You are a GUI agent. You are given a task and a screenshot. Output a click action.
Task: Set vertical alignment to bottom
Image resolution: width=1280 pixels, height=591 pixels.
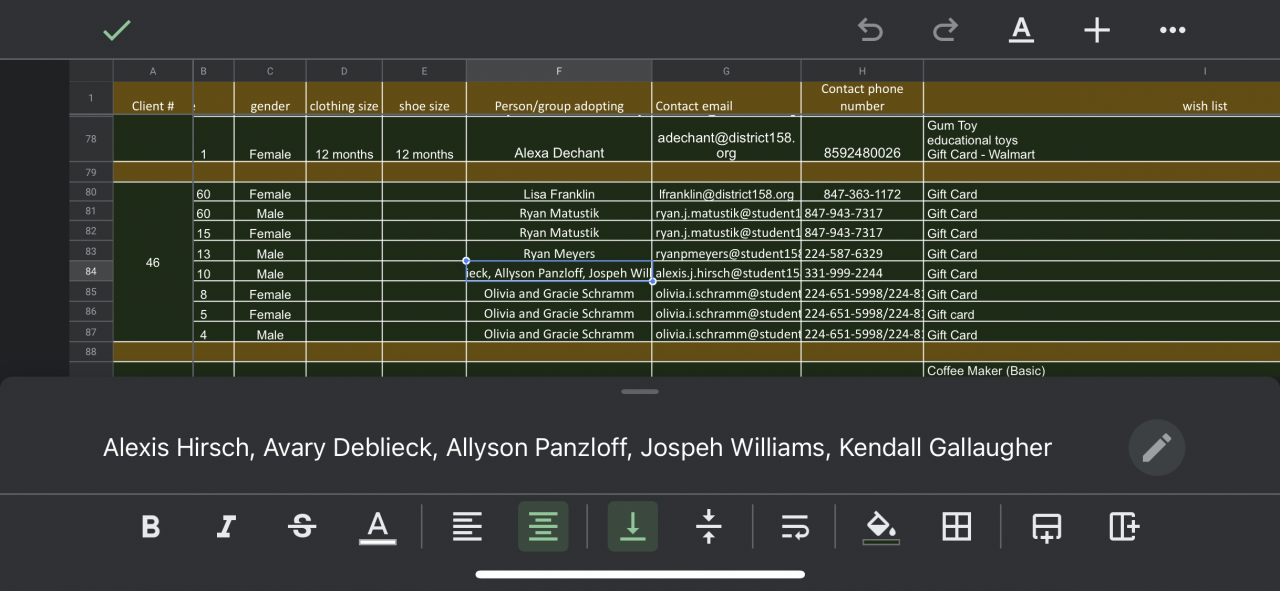632,526
